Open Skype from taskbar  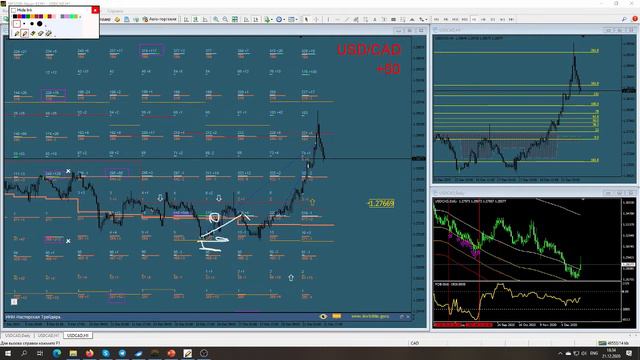point(106,353)
